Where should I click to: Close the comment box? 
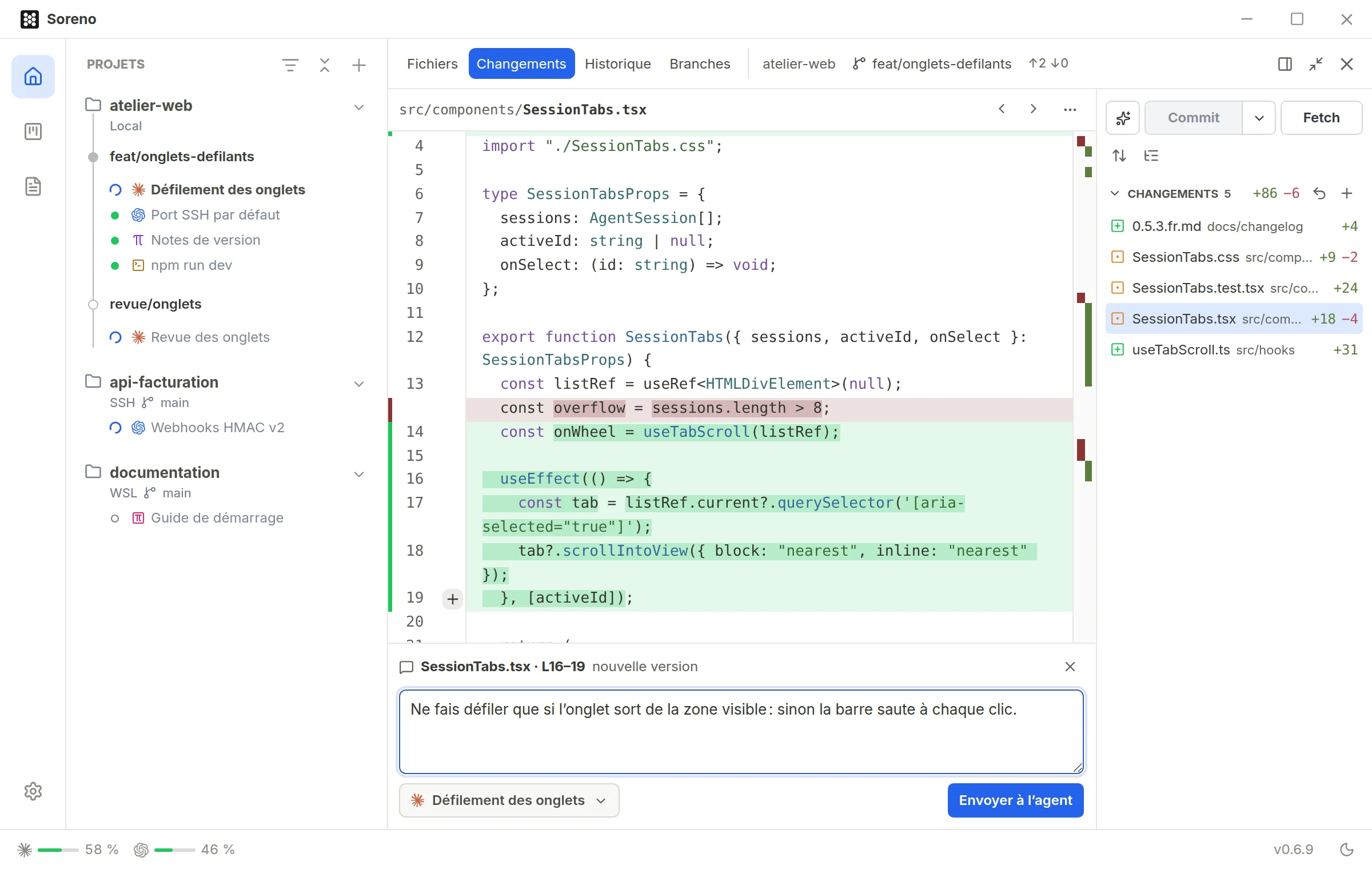point(1070,667)
